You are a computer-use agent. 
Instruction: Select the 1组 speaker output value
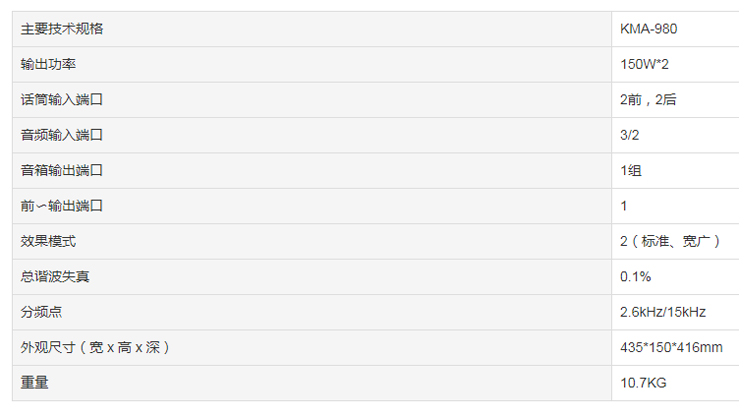tap(630, 170)
